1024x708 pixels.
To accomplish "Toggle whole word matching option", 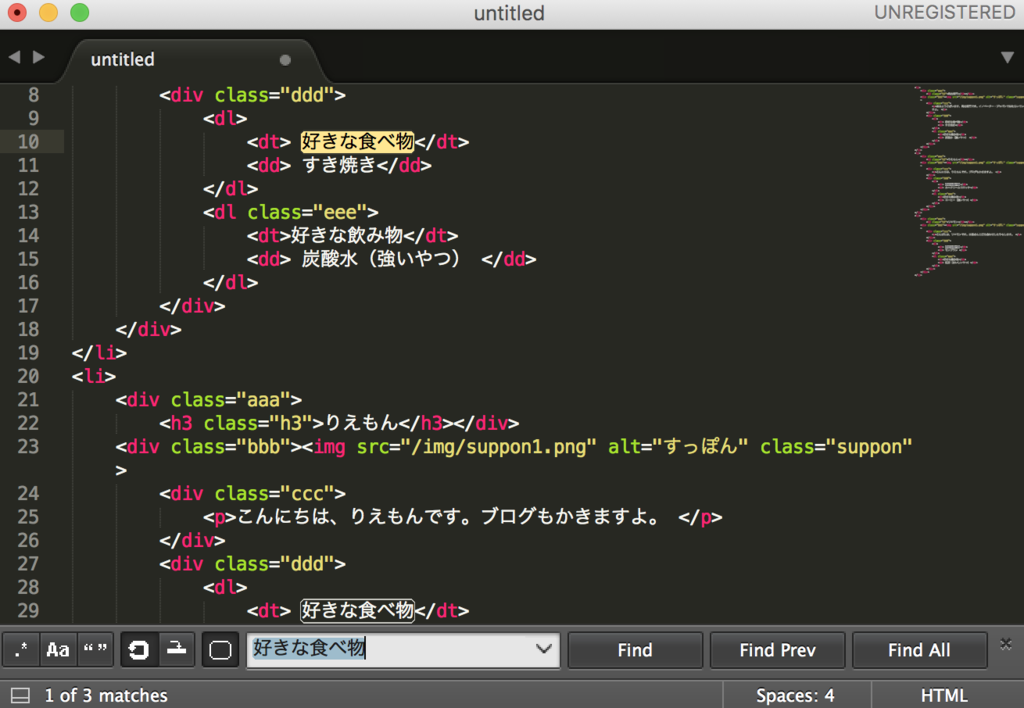I will (96, 650).
